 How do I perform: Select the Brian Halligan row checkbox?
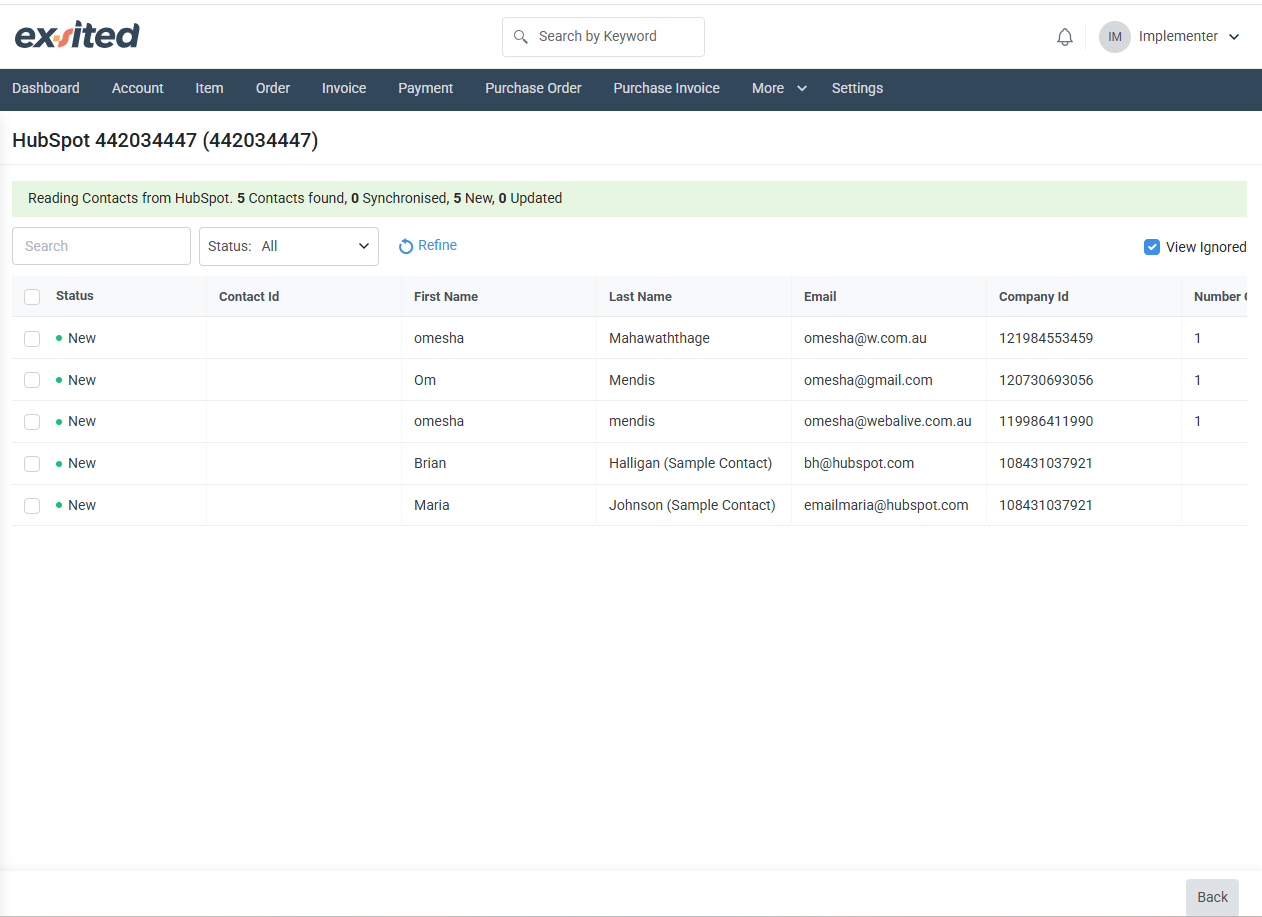click(32, 464)
